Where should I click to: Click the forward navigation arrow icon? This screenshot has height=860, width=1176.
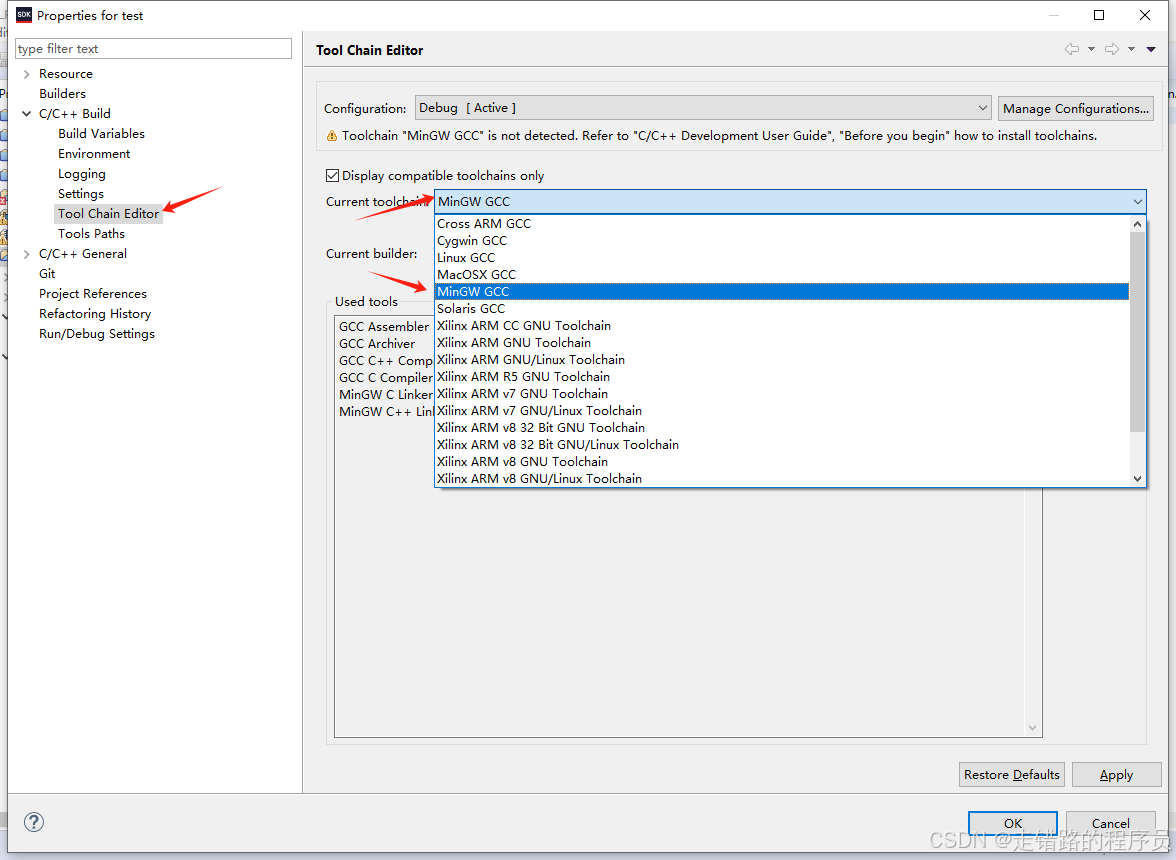(x=1112, y=49)
